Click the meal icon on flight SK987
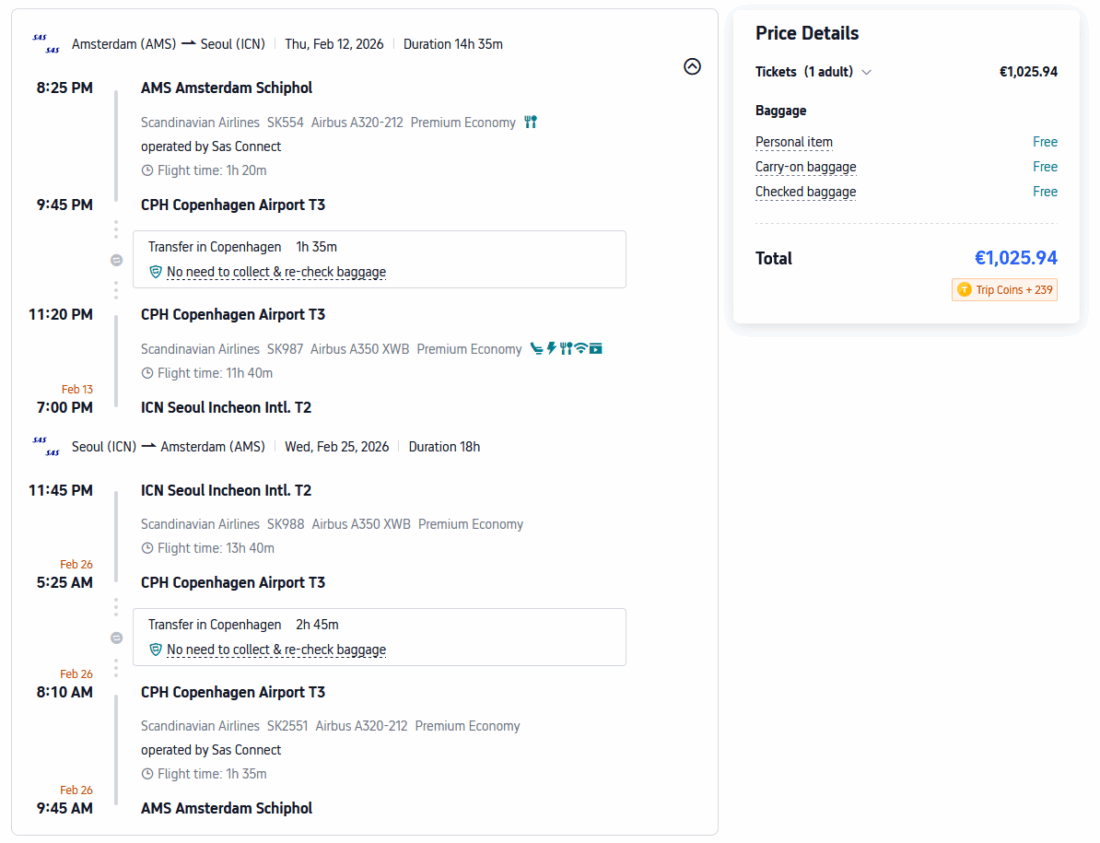Screen dimensions: 1100x843 pos(566,349)
